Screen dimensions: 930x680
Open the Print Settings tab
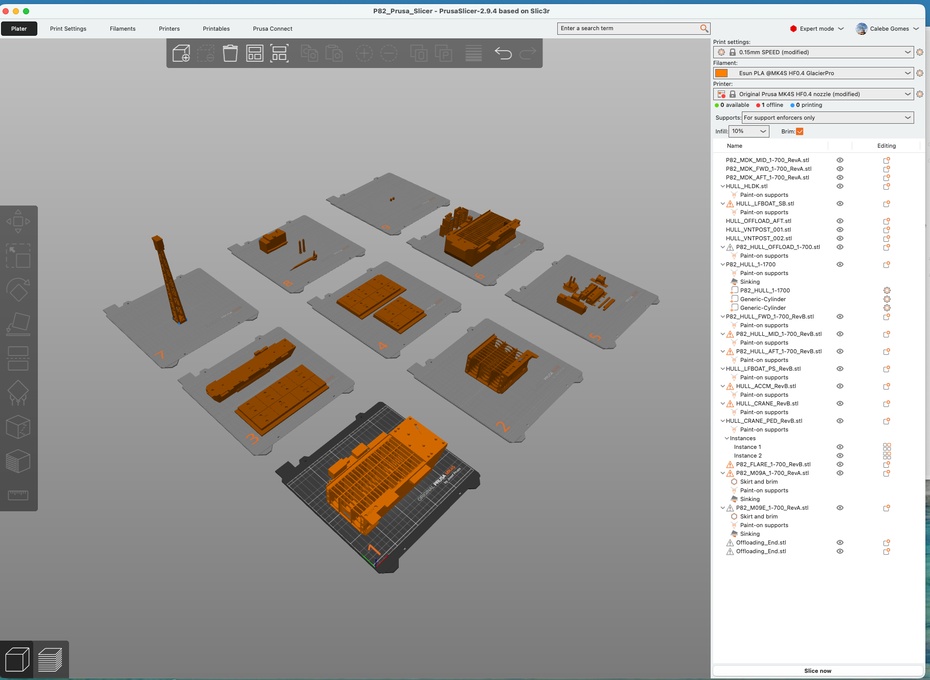[68, 29]
